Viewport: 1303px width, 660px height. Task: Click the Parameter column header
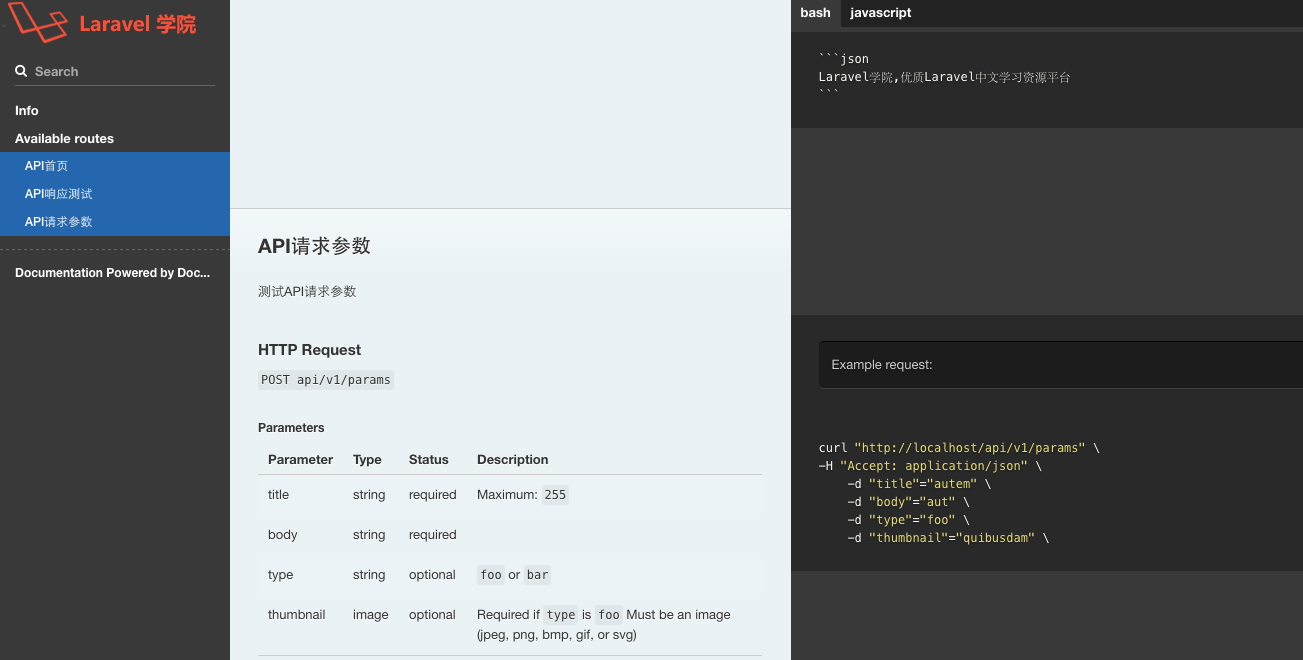pyautogui.click(x=300, y=459)
